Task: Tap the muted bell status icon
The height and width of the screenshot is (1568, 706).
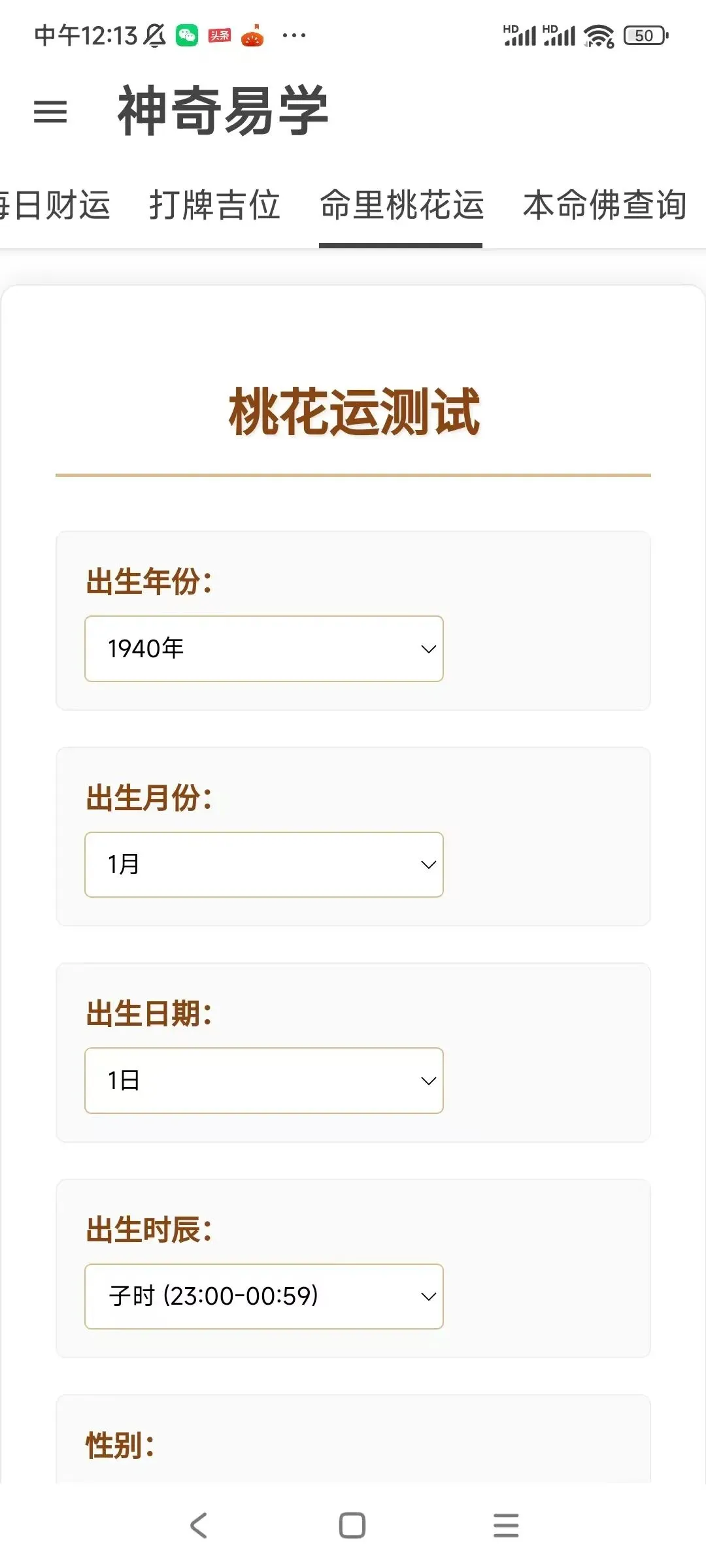Action: pos(155,35)
